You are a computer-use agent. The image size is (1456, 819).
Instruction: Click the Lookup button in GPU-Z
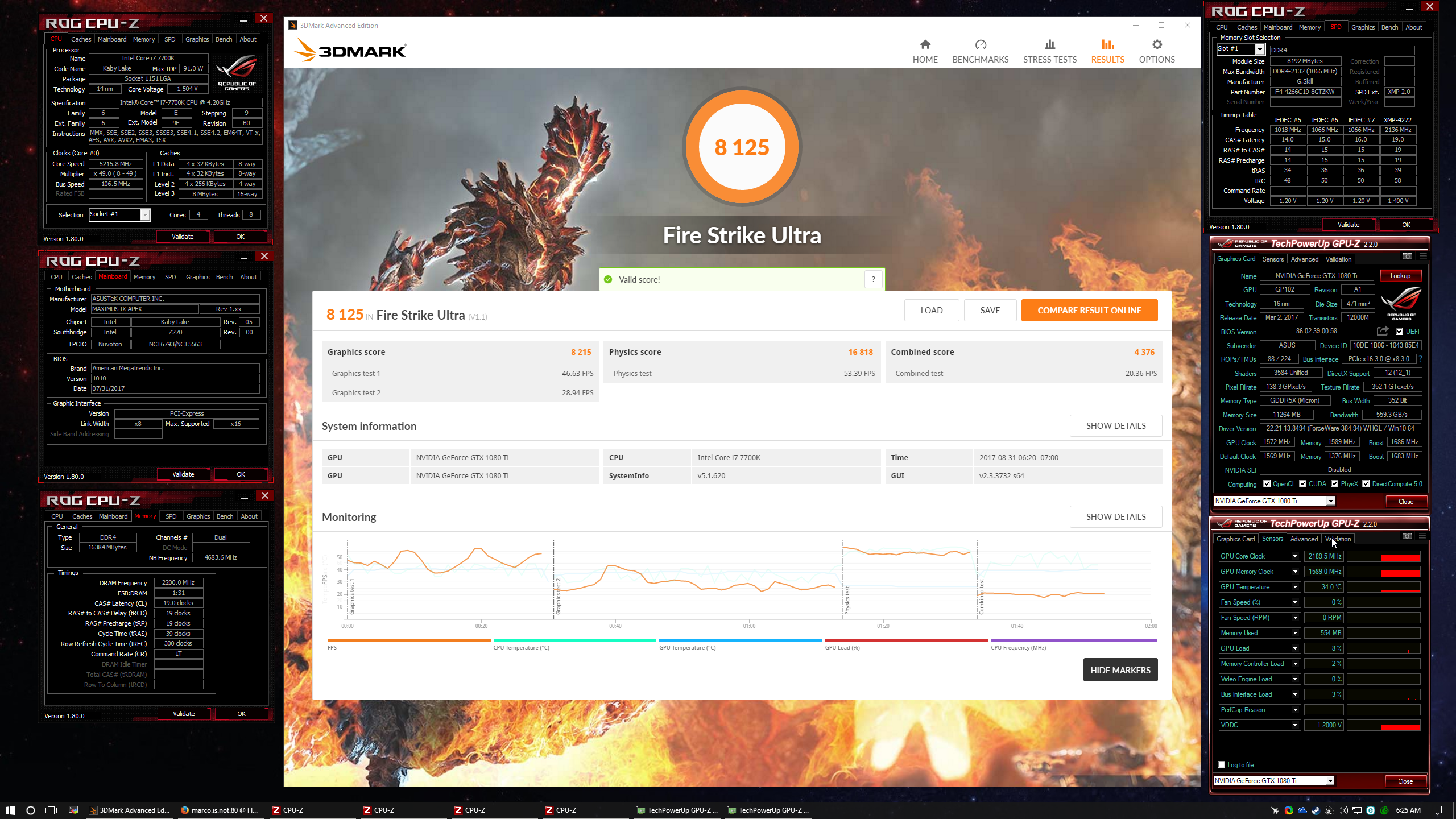[1400, 276]
